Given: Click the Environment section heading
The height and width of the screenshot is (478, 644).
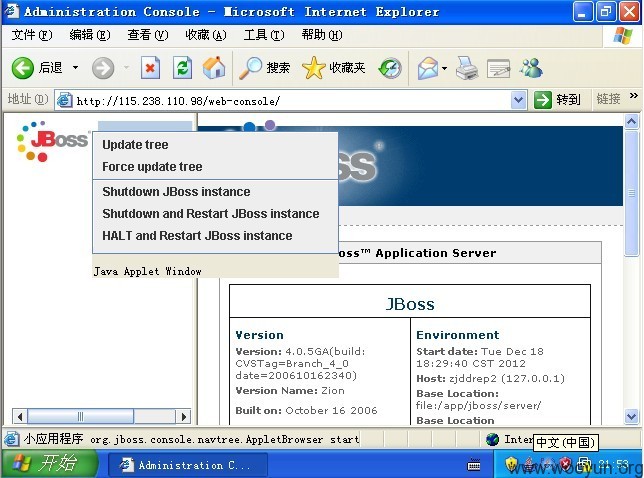Looking at the screenshot, I should [x=458, y=335].
